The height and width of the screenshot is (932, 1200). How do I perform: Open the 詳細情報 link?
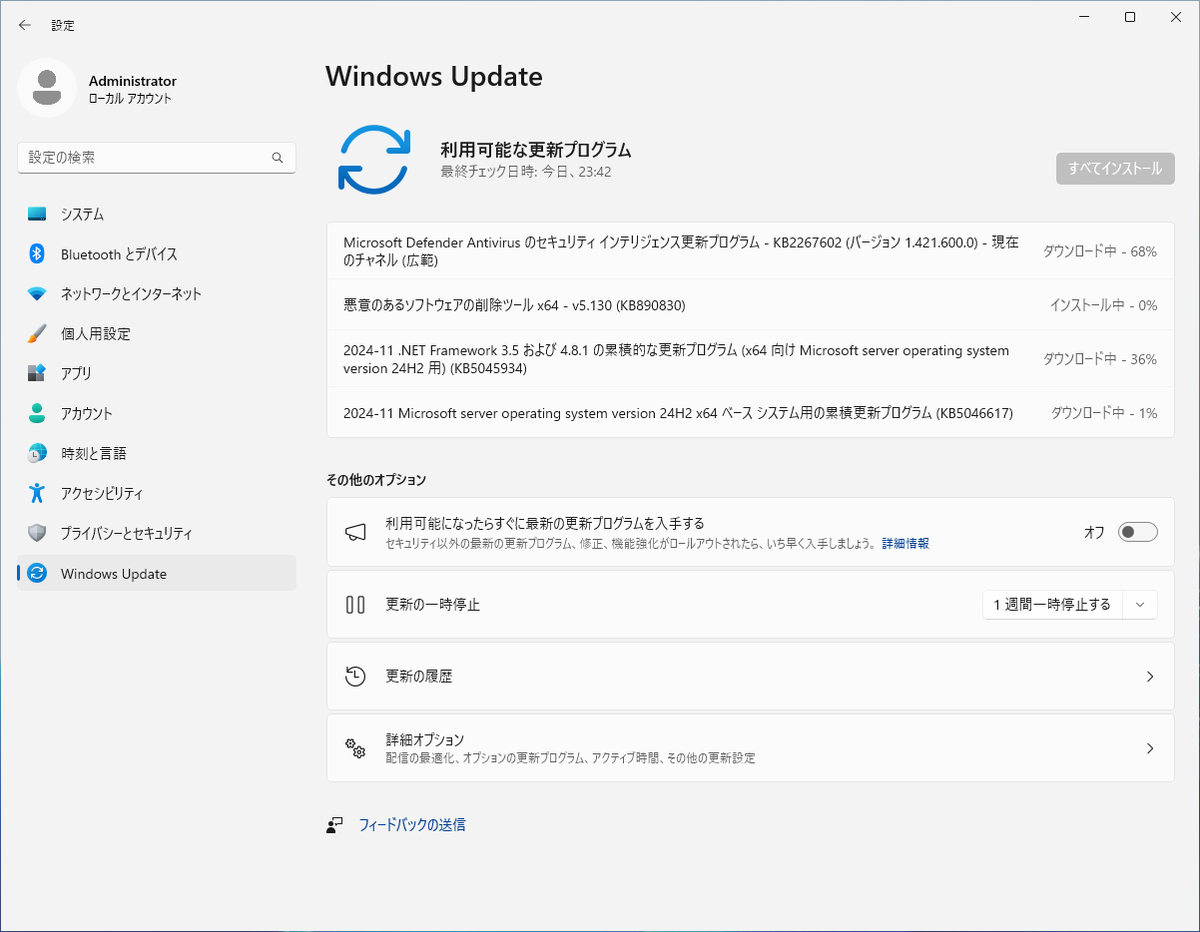coord(905,544)
